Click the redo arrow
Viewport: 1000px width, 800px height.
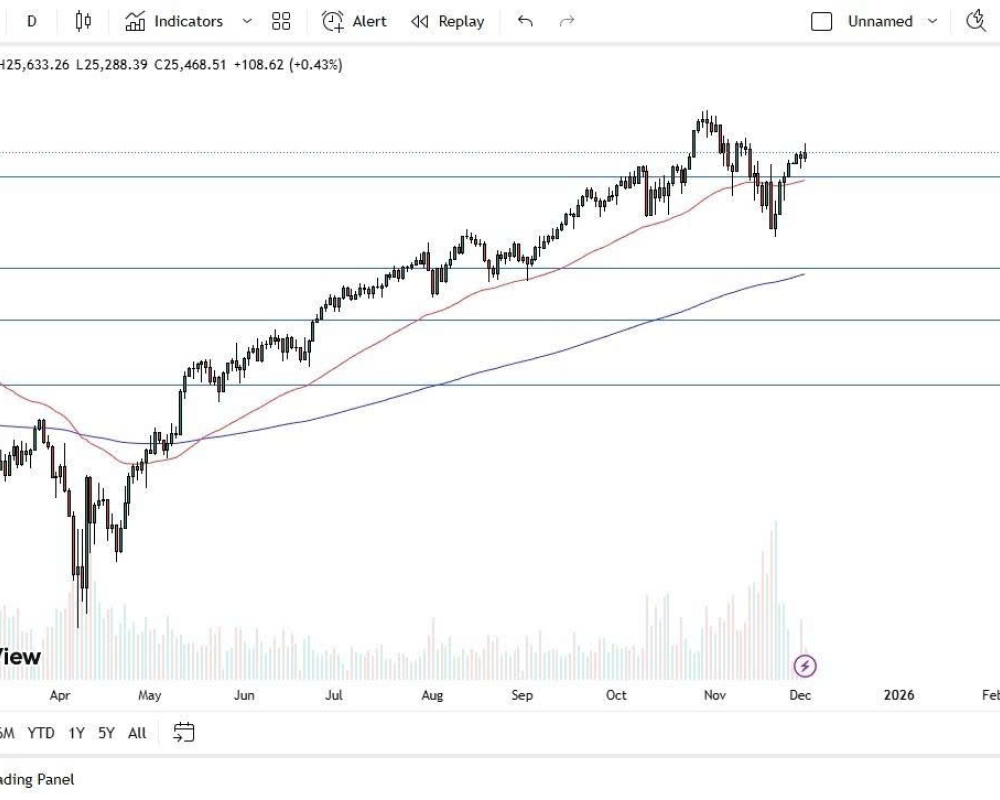pyautogui.click(x=567, y=21)
